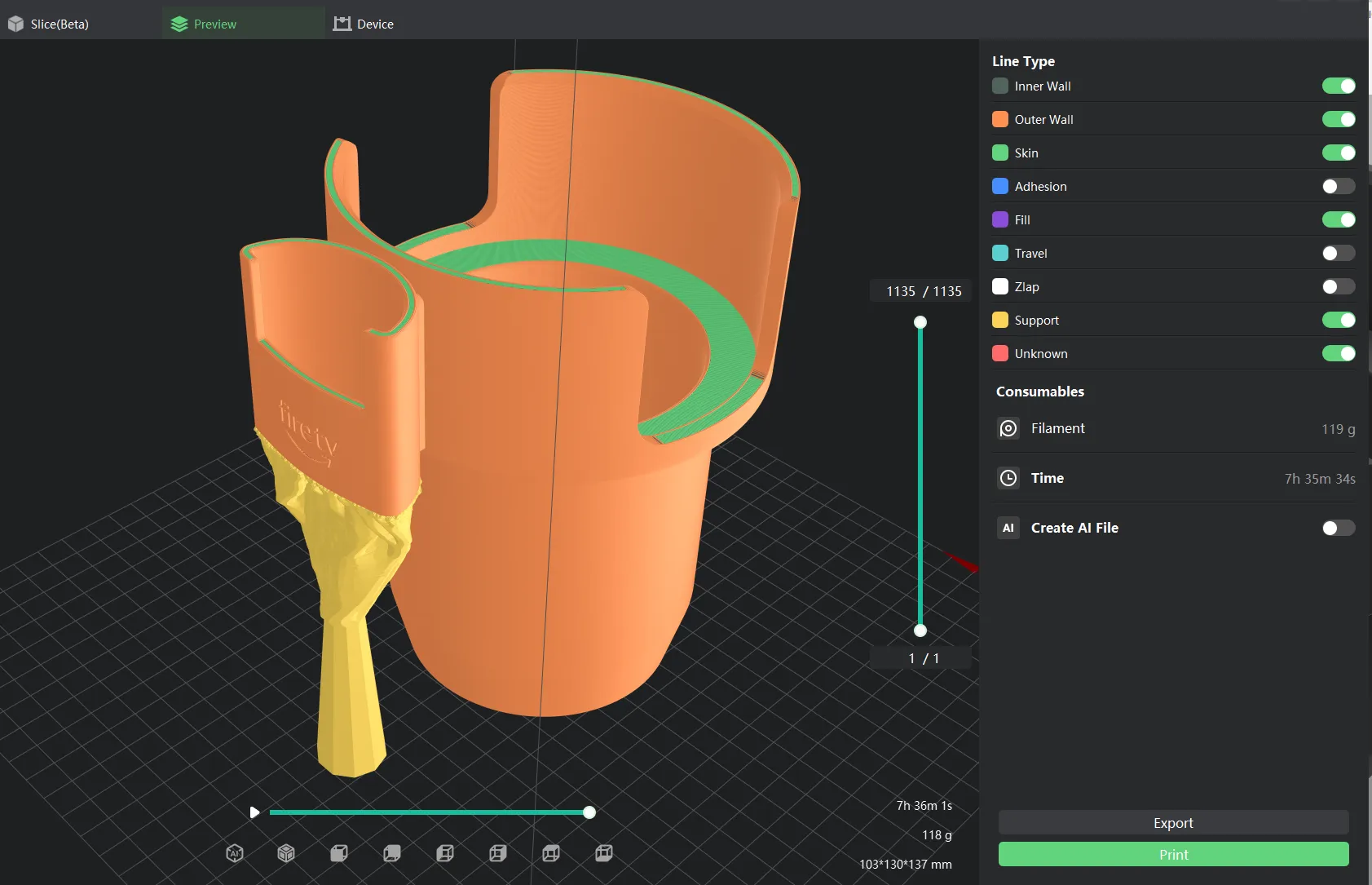Disable the Inner Wall line type toggle

[1338, 86]
